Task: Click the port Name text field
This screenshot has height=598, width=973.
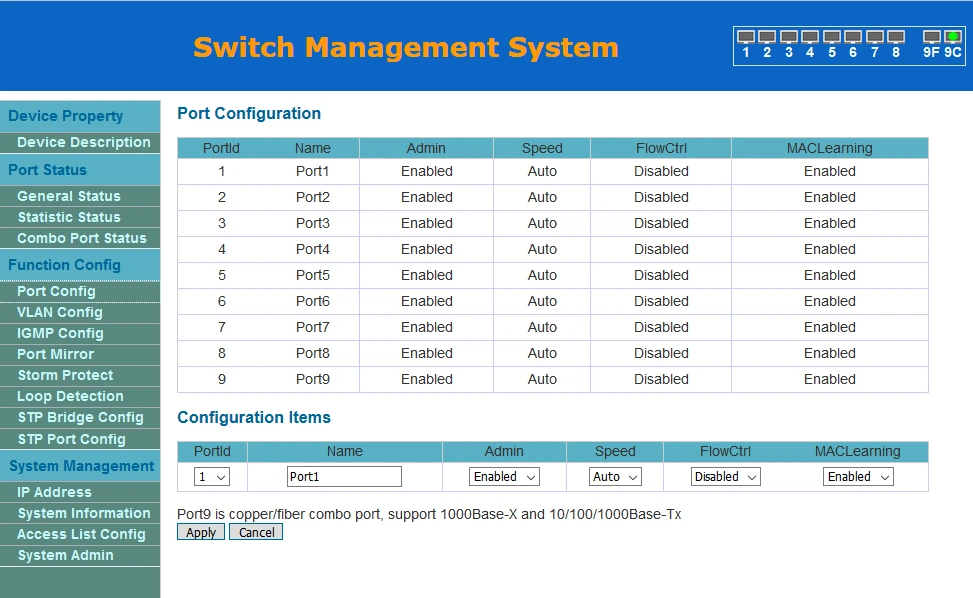Action: pos(344,477)
